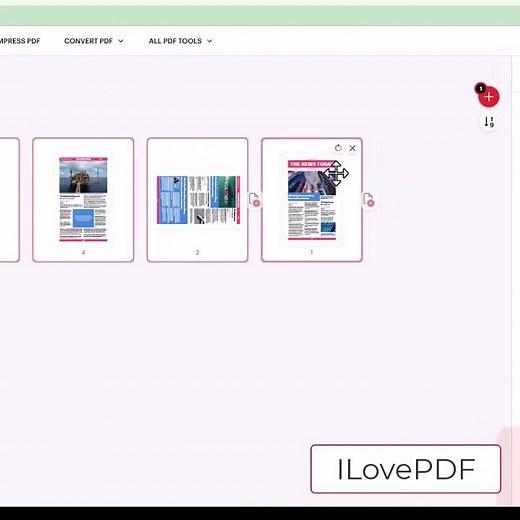
Task: Click the page number 1 label
Action: pos(312,252)
